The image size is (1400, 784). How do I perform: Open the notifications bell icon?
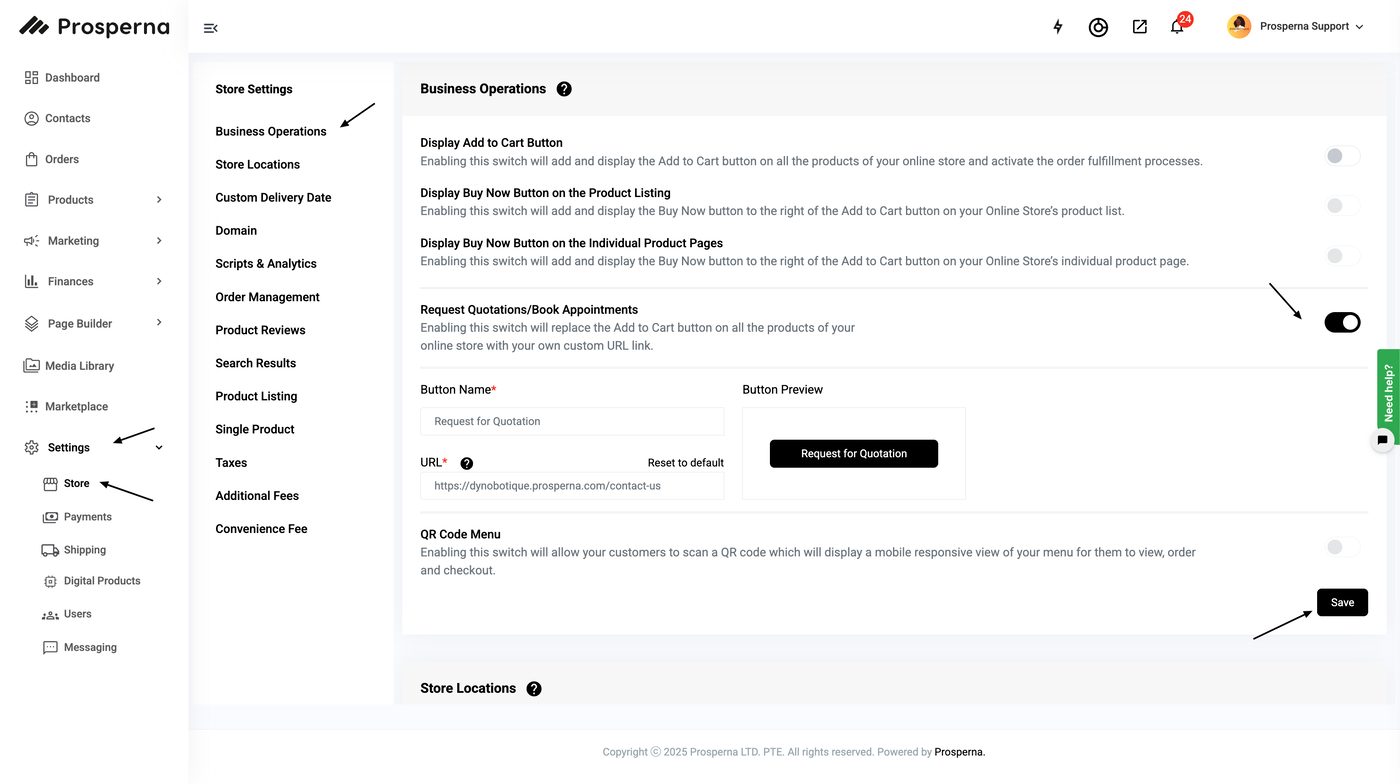click(1177, 27)
